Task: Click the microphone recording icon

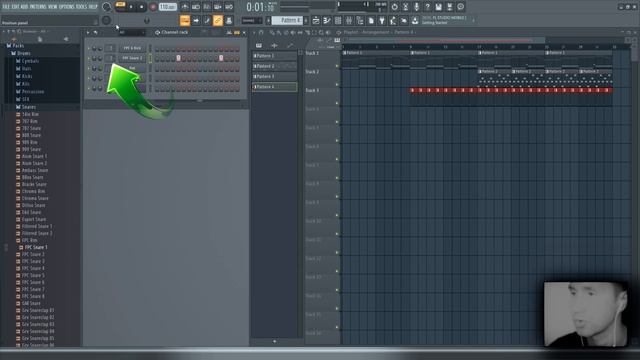Action: pos(416,7)
